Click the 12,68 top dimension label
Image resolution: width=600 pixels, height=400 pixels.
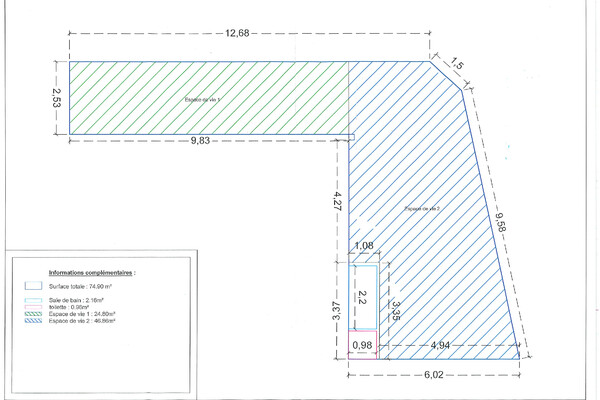pyautogui.click(x=237, y=33)
